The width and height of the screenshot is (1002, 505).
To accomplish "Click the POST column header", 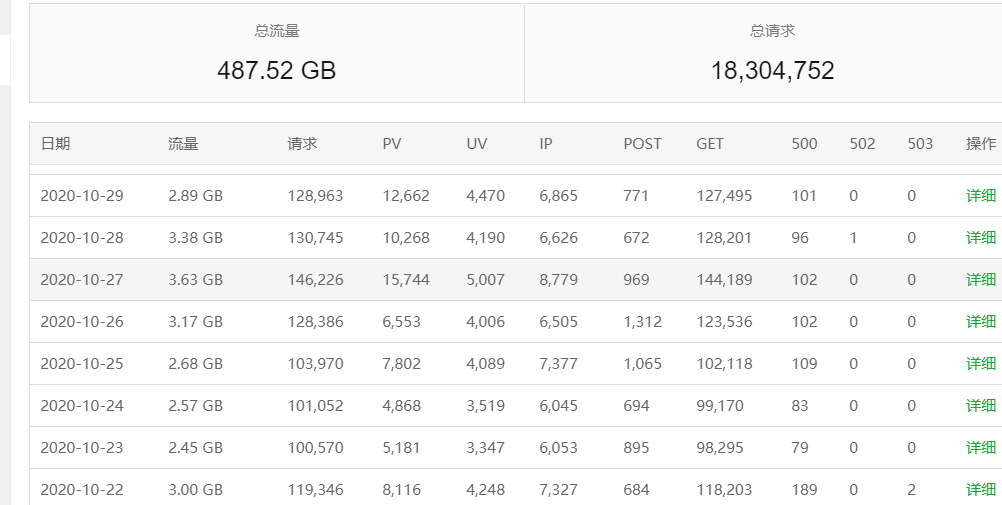I will click(642, 144).
